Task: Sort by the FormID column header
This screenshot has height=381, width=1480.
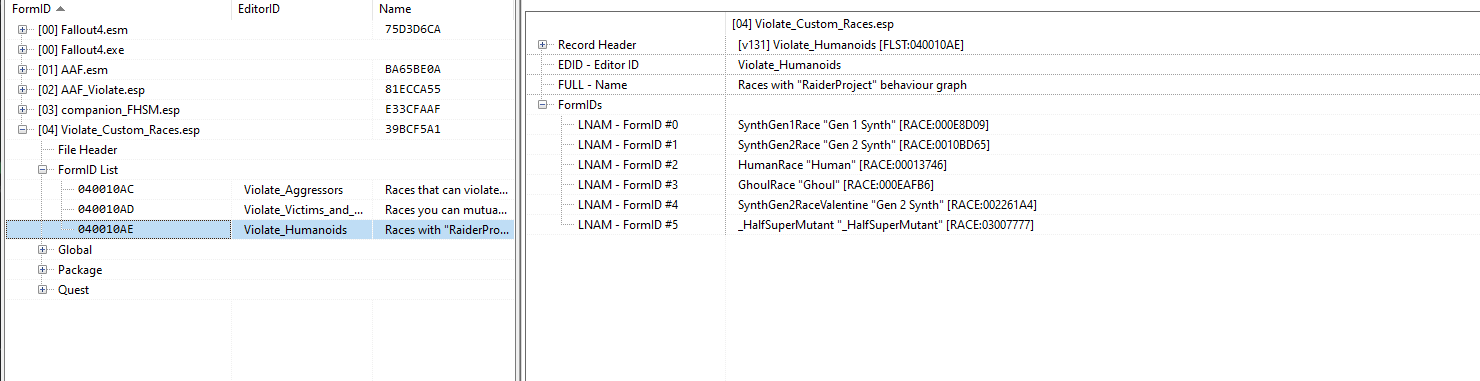Action: [116, 8]
